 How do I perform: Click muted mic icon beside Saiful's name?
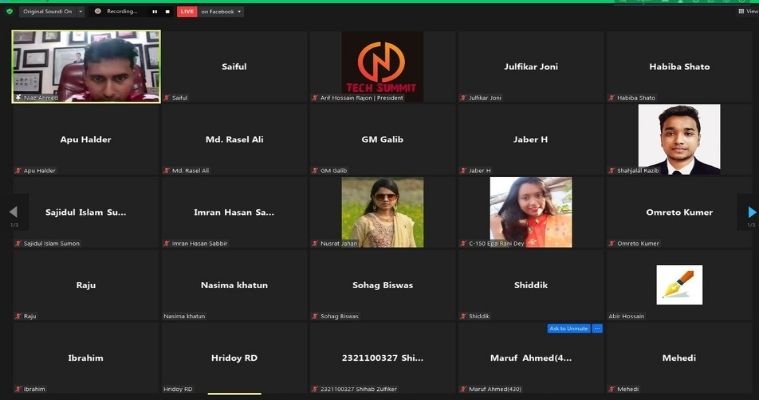[167, 98]
